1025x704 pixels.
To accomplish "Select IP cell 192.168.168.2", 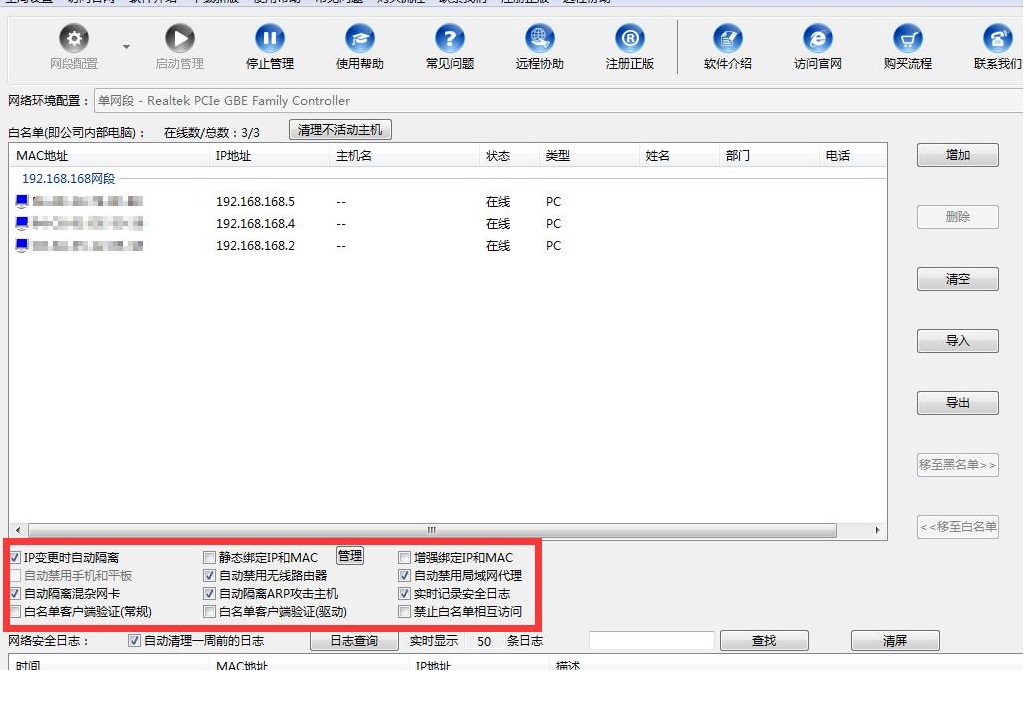I will (x=256, y=246).
